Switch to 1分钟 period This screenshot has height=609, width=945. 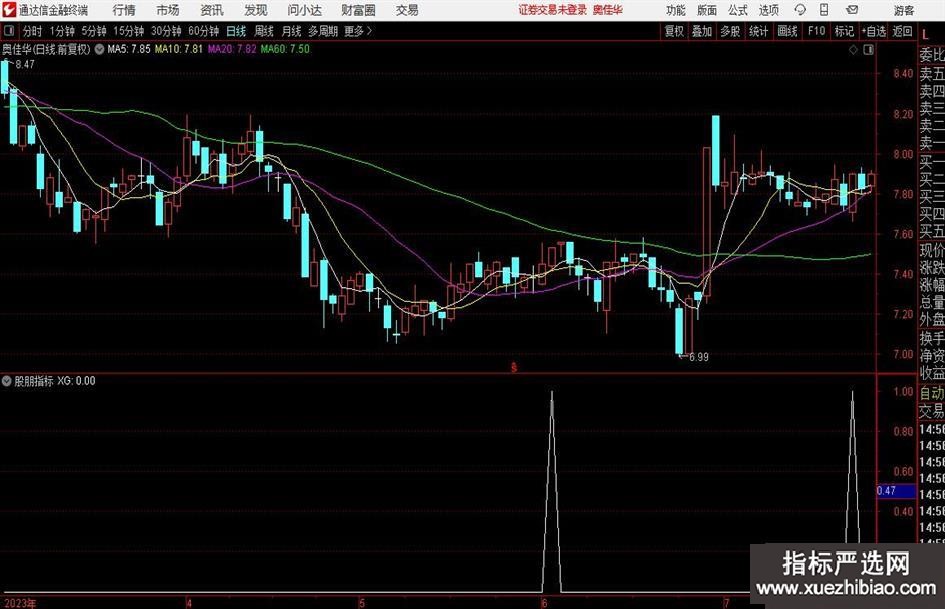click(x=62, y=31)
